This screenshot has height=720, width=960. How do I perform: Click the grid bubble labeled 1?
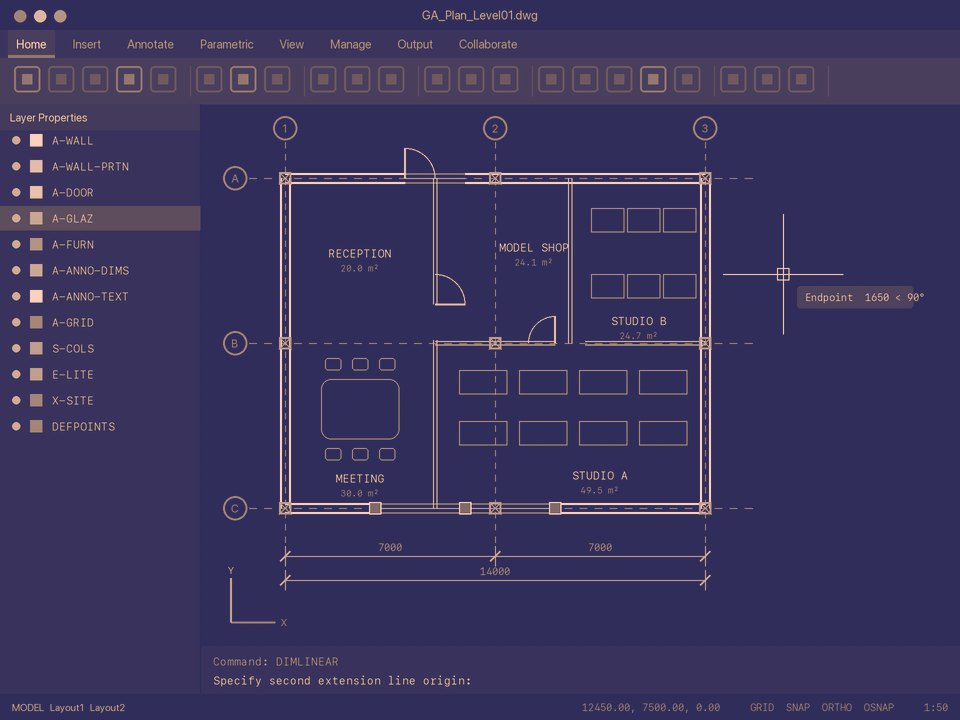point(285,129)
